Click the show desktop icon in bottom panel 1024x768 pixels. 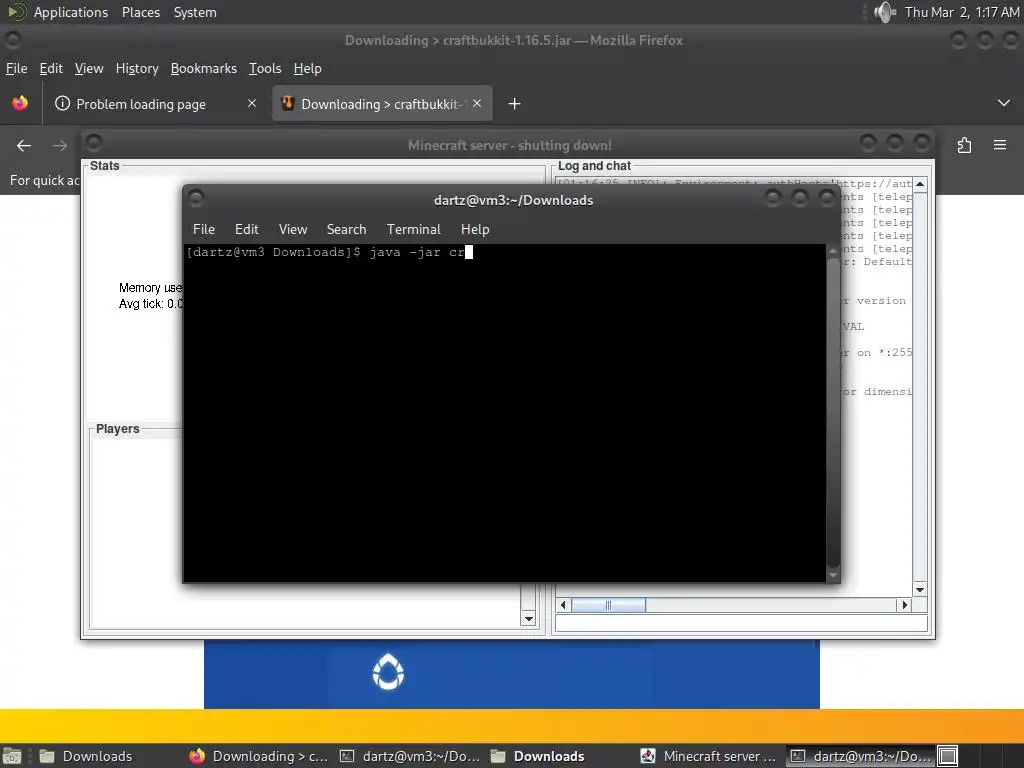click(12, 756)
